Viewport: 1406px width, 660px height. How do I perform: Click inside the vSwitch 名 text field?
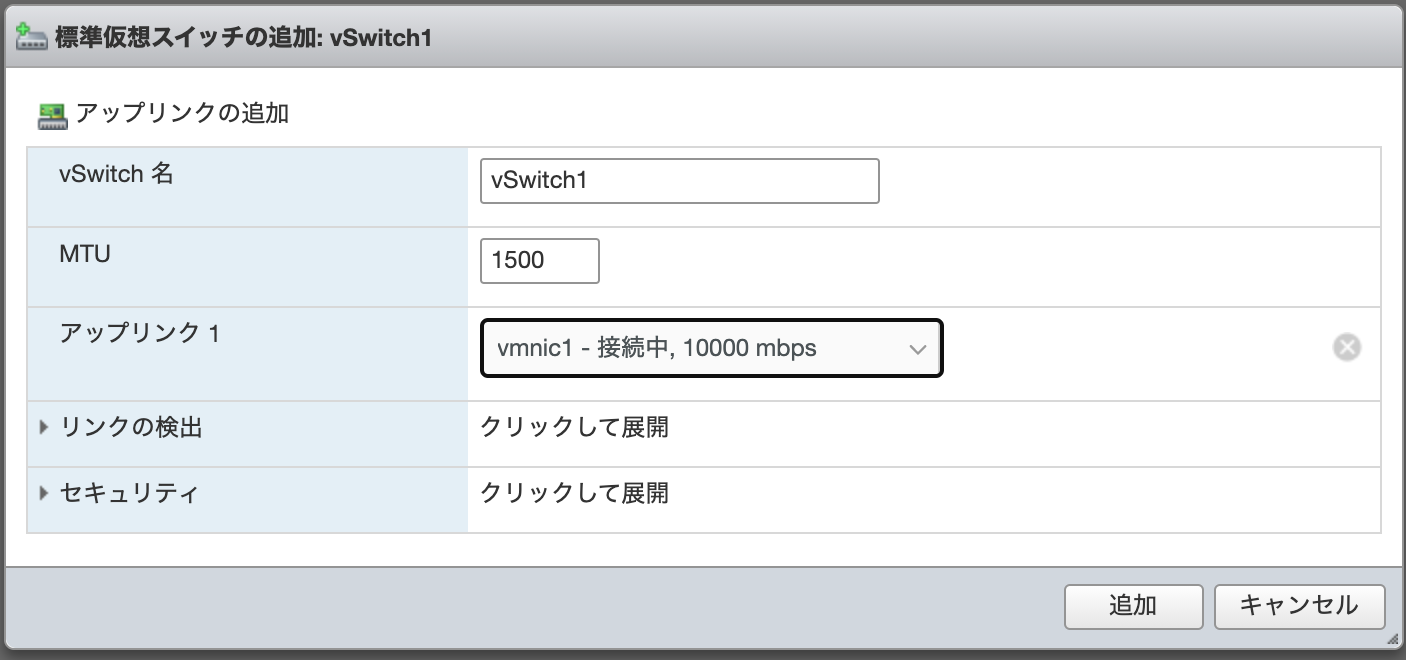[679, 181]
